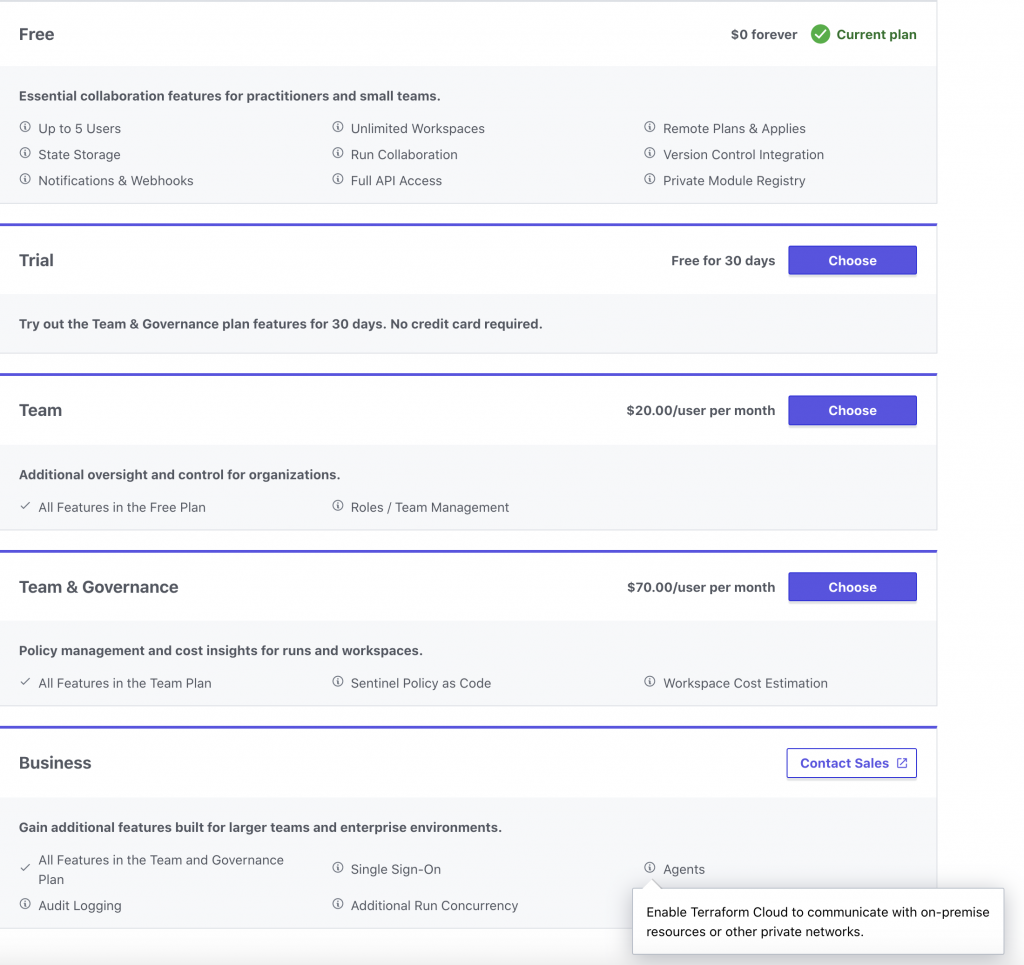Click info icon beside Sentinel Policy as Code
The height and width of the screenshot is (965, 1024).
tap(338, 682)
